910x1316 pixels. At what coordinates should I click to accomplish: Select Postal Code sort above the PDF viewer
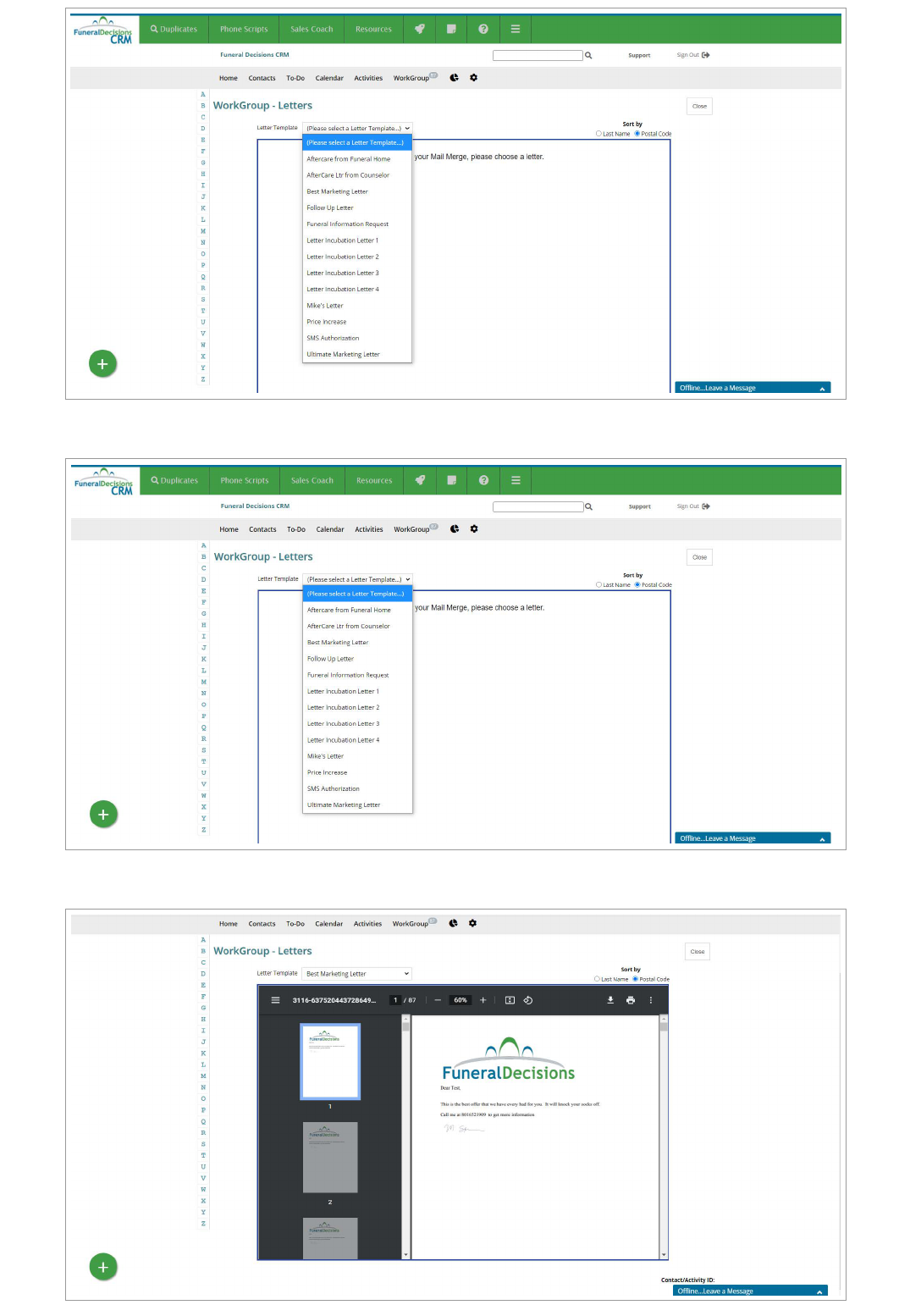point(636,979)
